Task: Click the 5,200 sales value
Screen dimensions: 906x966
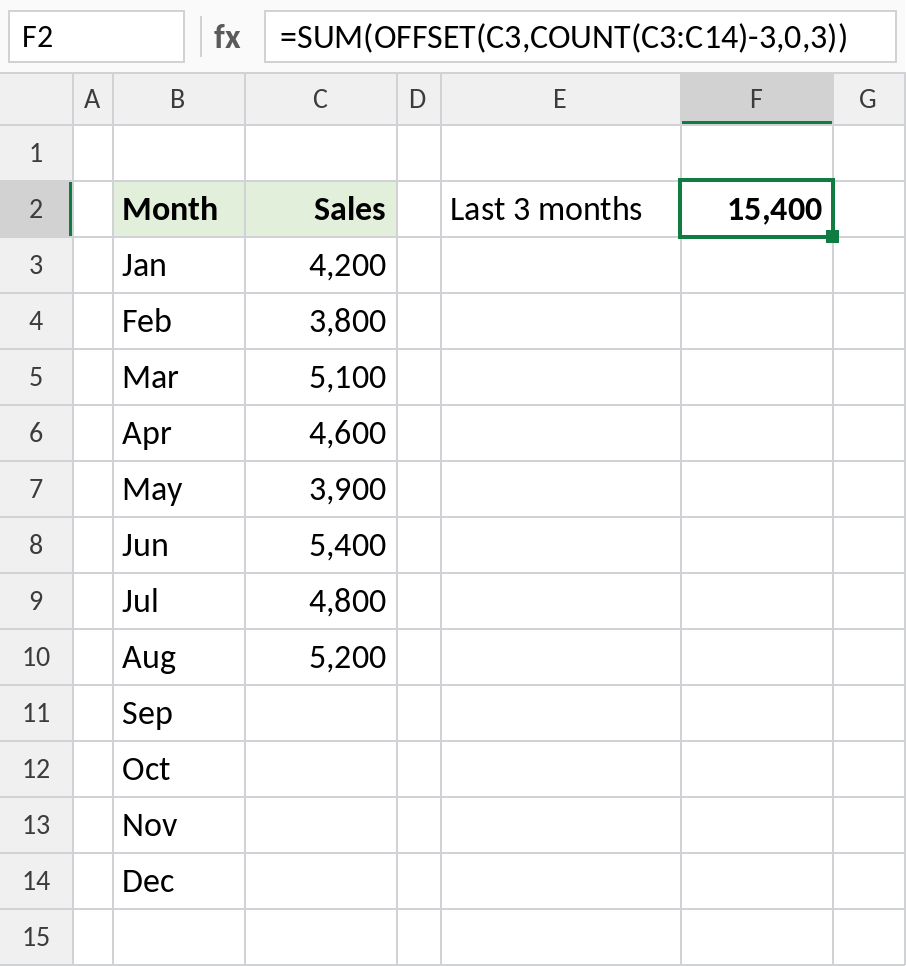Action: click(x=321, y=657)
